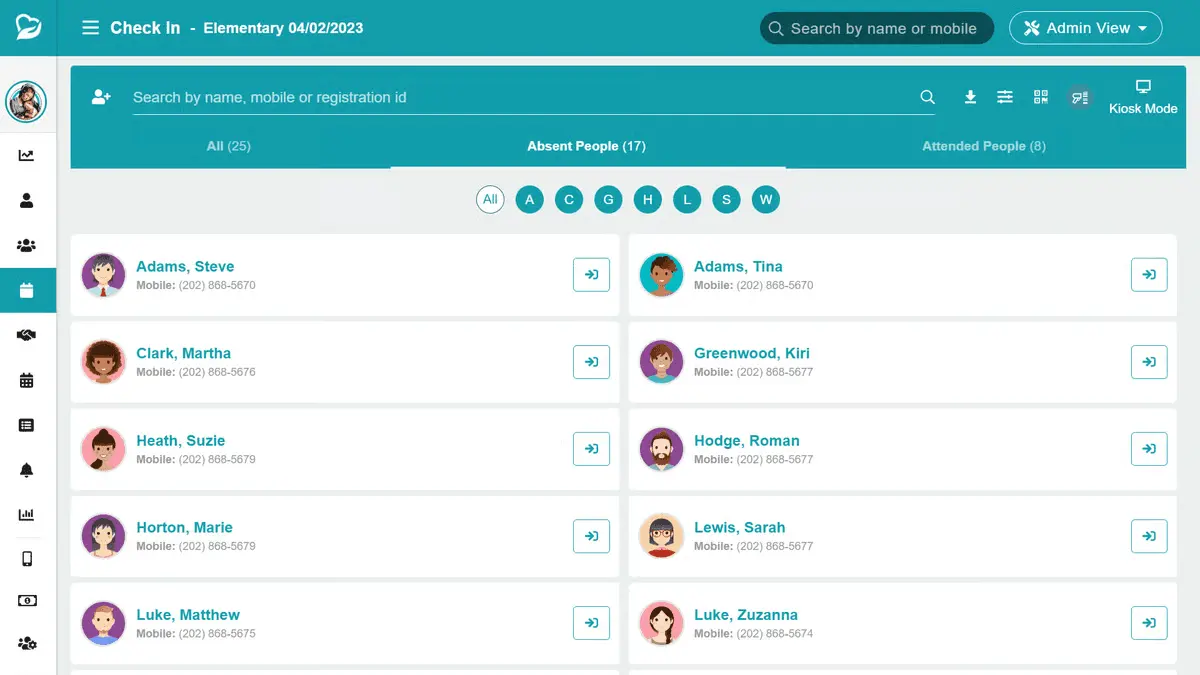This screenshot has height=675, width=1200.
Task: Click Horton, Marie's avatar
Action: 103,536
